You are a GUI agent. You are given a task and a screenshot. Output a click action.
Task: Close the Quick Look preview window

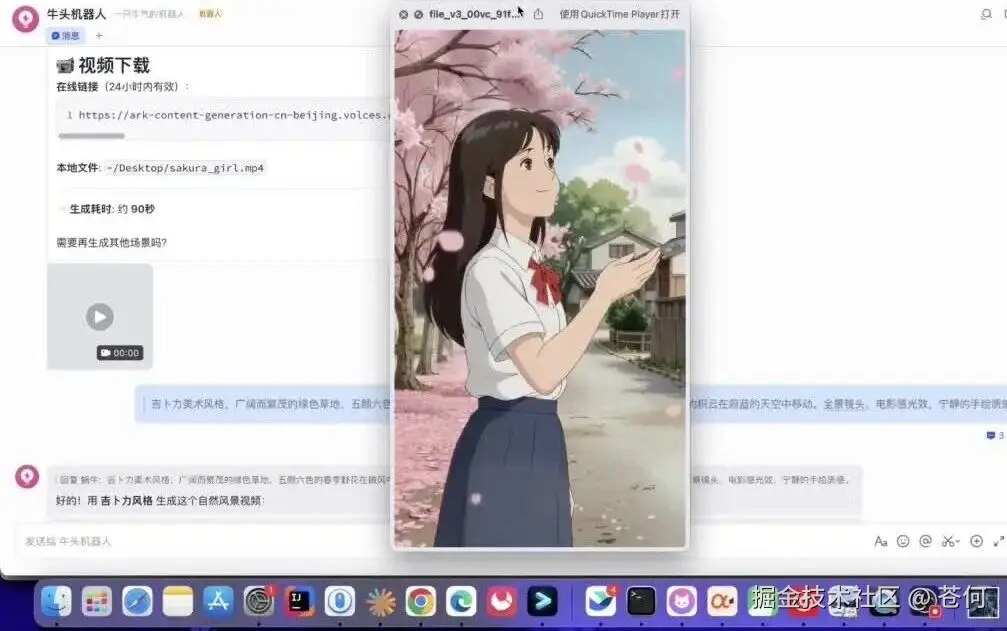coord(403,14)
